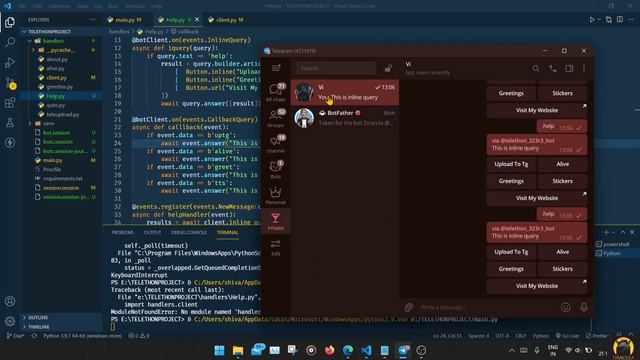
Task: Select the TERMINAL panel tab
Action: point(227,232)
